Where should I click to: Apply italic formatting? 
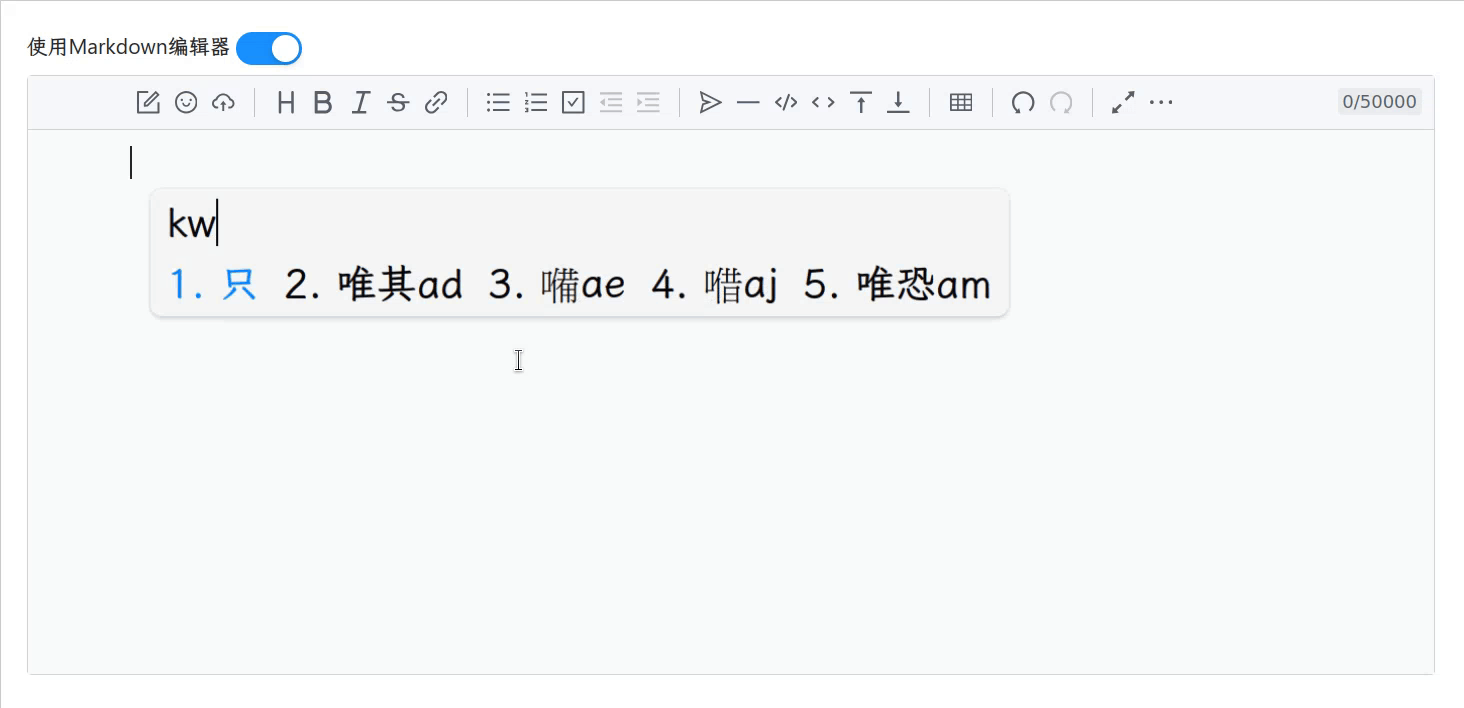361,102
